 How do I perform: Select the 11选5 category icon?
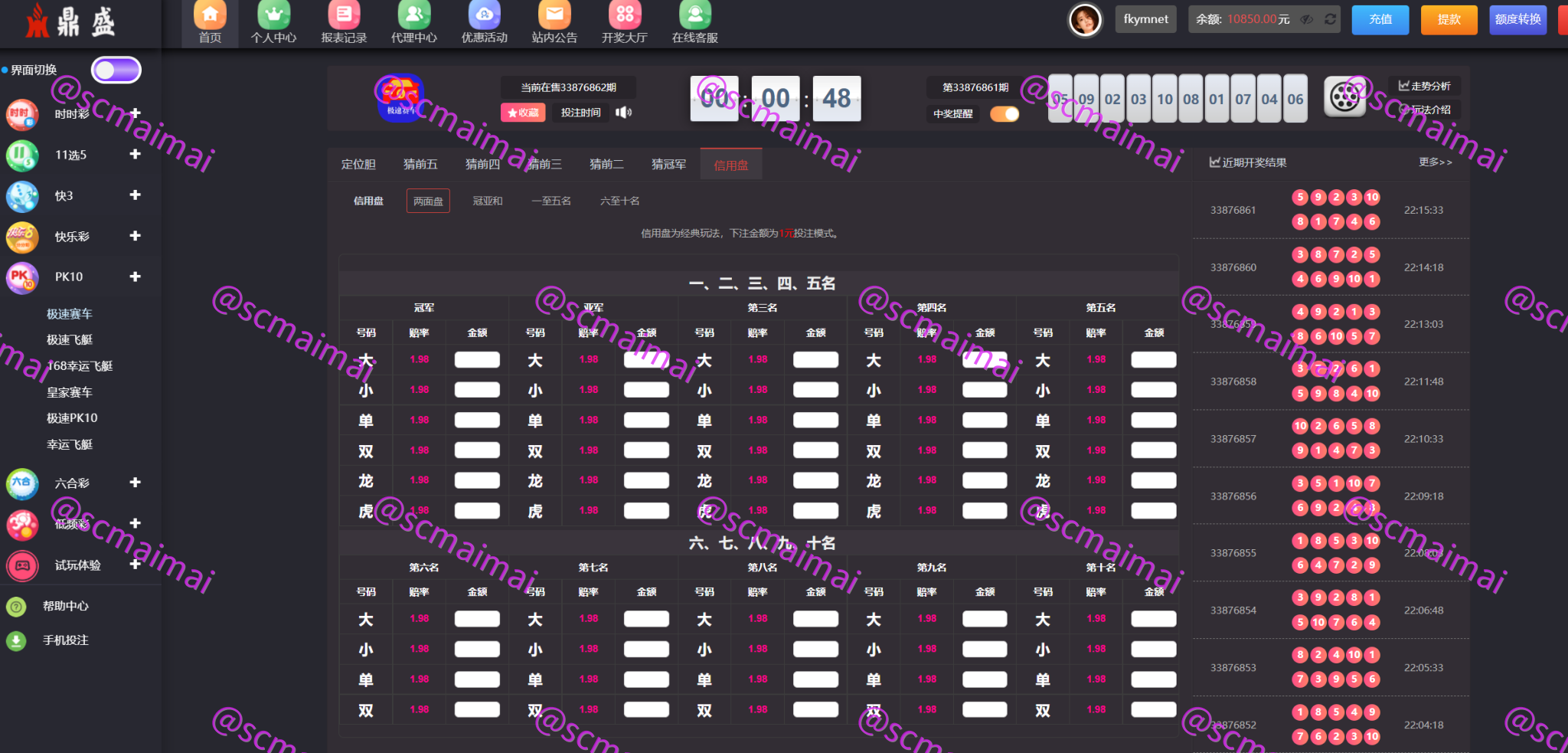21,155
